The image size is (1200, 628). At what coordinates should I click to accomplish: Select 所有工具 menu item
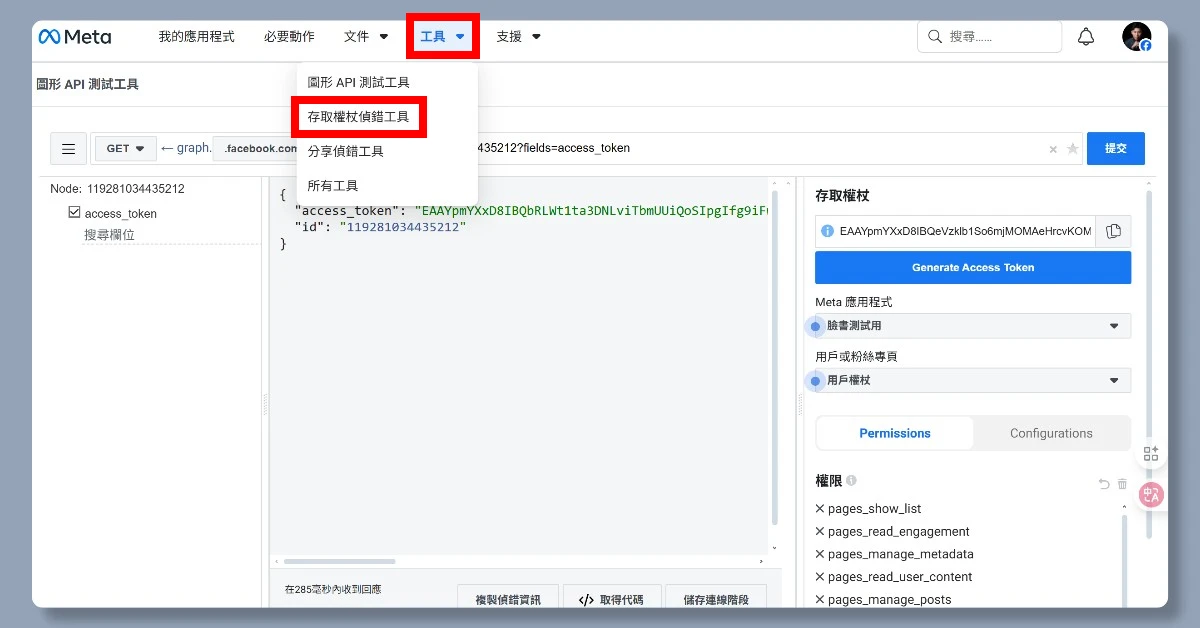pos(333,186)
